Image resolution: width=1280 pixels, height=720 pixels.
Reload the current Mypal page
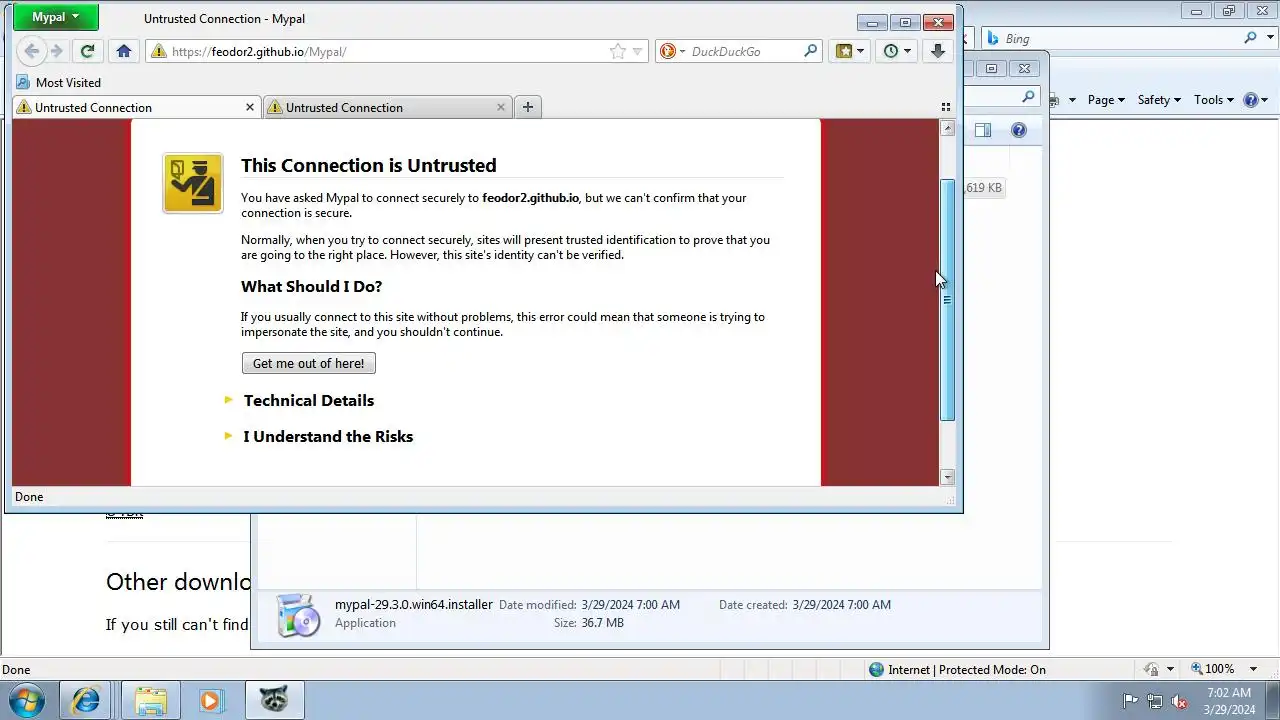pos(87,51)
